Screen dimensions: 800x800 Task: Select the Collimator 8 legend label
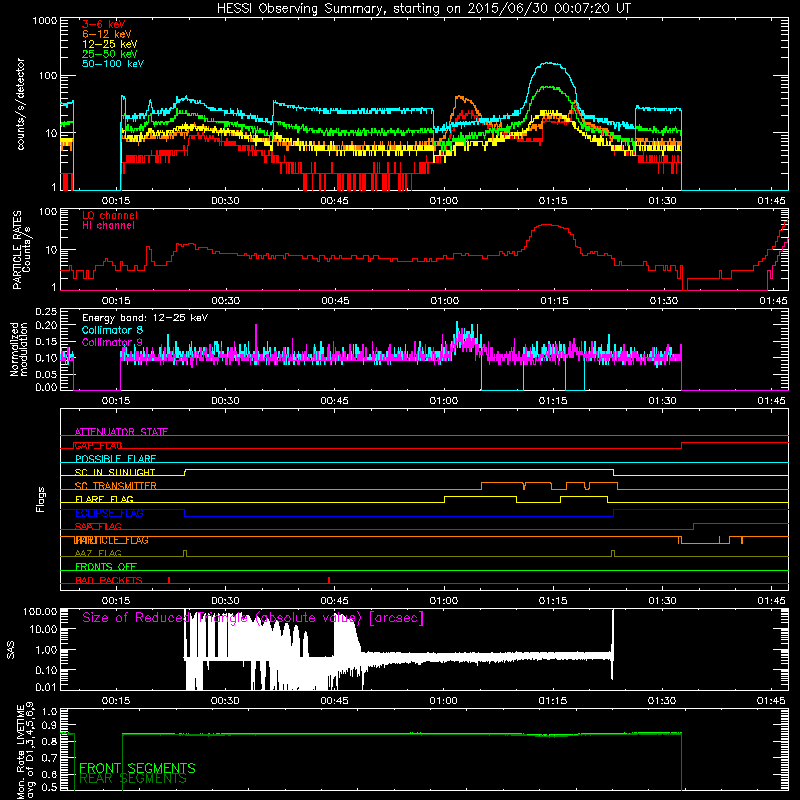tap(112, 330)
